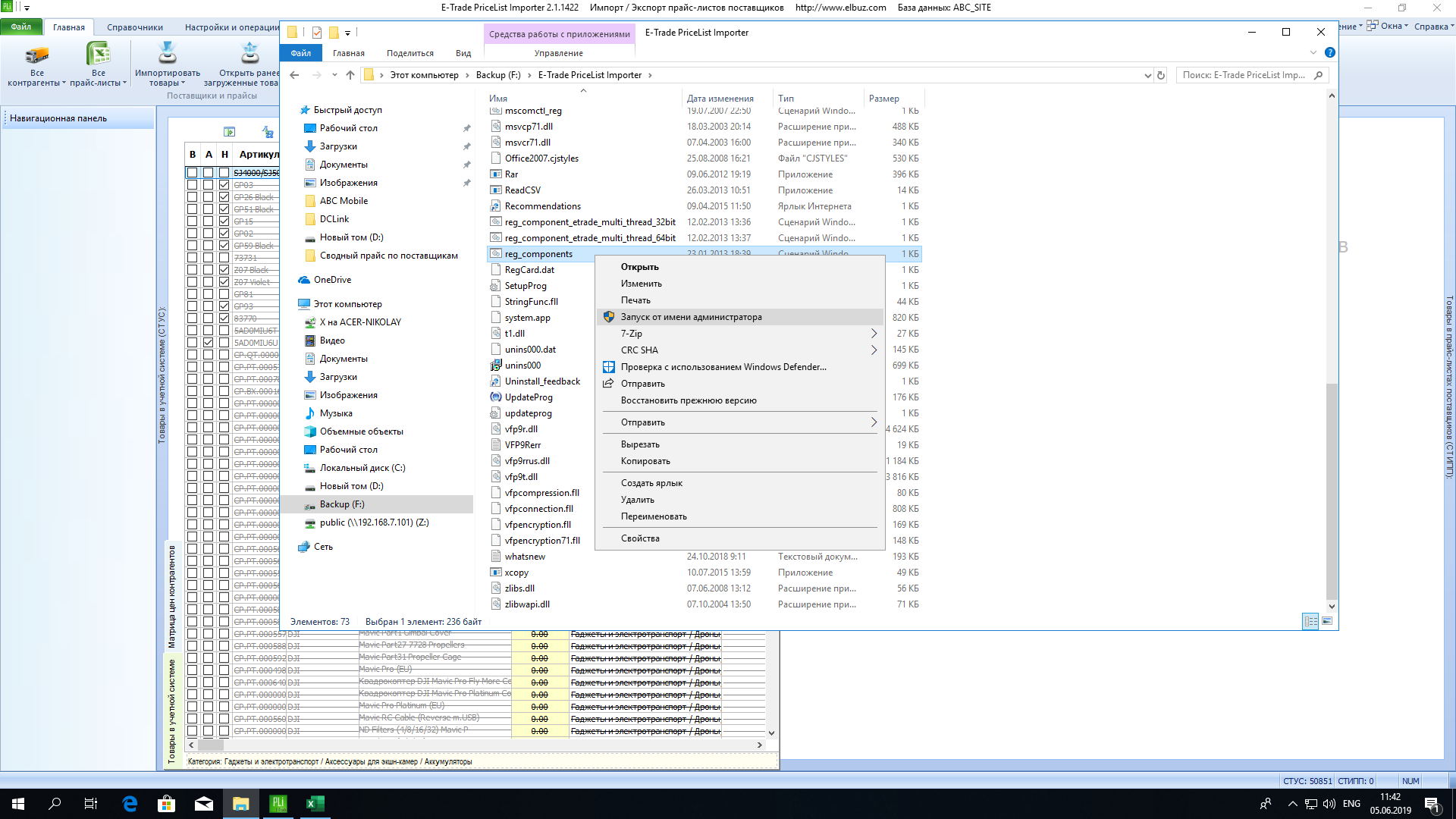Screen dimensions: 1456x819
Task: Choose Запуск от имени администратора
Action: [x=740, y=317]
